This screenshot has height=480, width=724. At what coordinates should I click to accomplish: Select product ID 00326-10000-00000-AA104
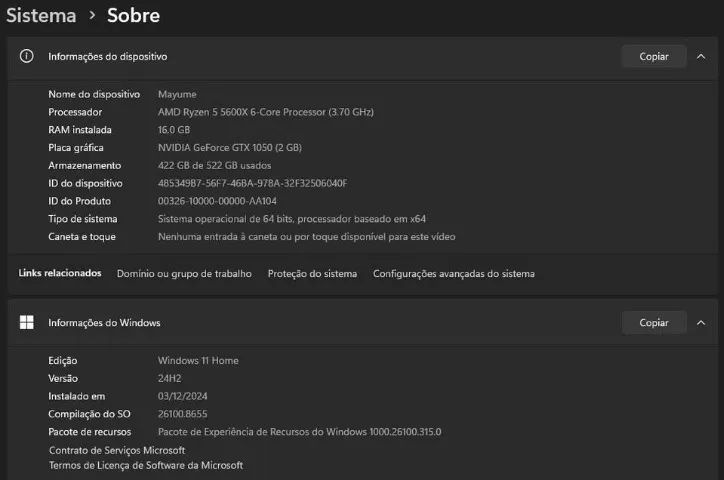pyautogui.click(x=217, y=201)
